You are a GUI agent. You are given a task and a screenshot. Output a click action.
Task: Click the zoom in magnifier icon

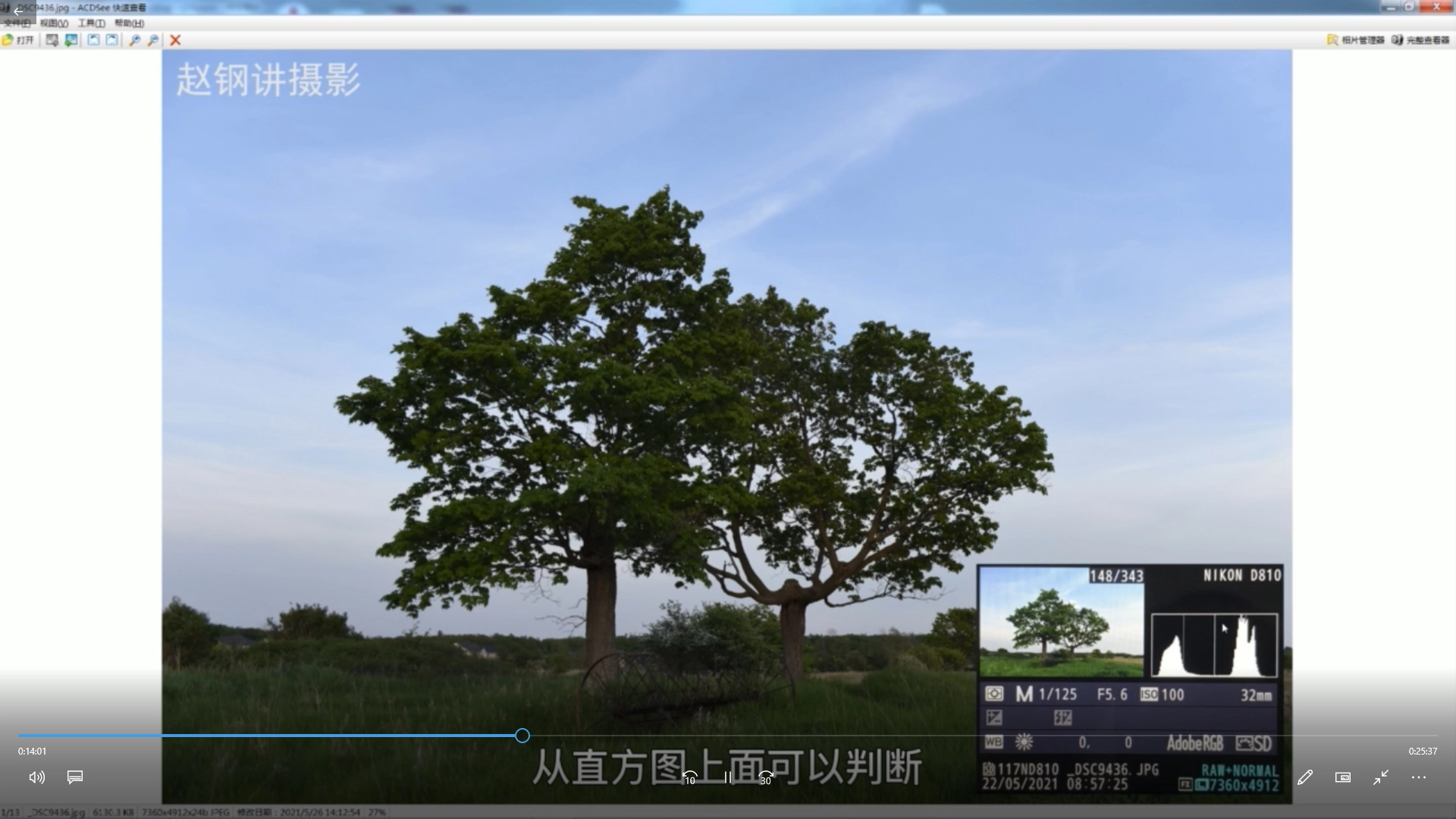pyautogui.click(x=134, y=40)
